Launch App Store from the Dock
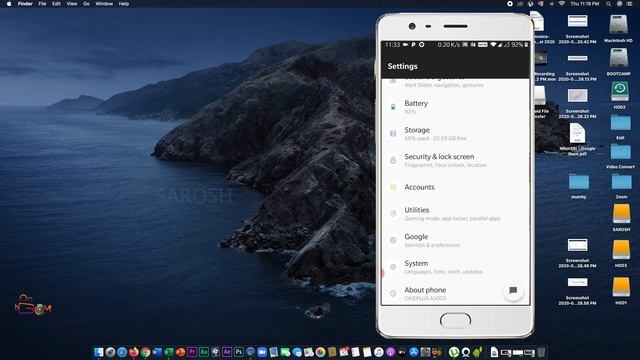This screenshot has height=360, width=640. tap(414, 352)
